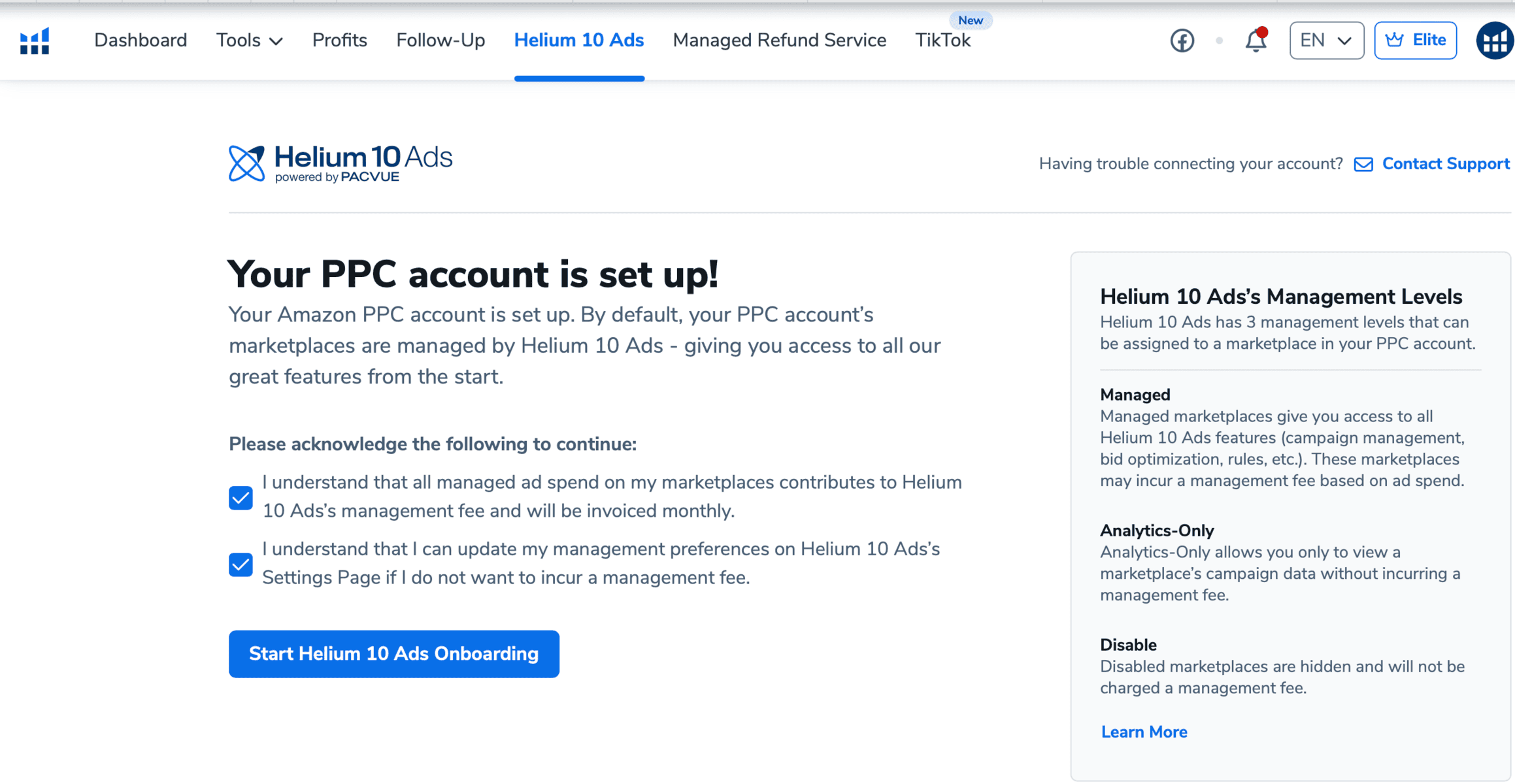1515x784 pixels.
Task: Open notifications bell icon
Action: 1256,41
